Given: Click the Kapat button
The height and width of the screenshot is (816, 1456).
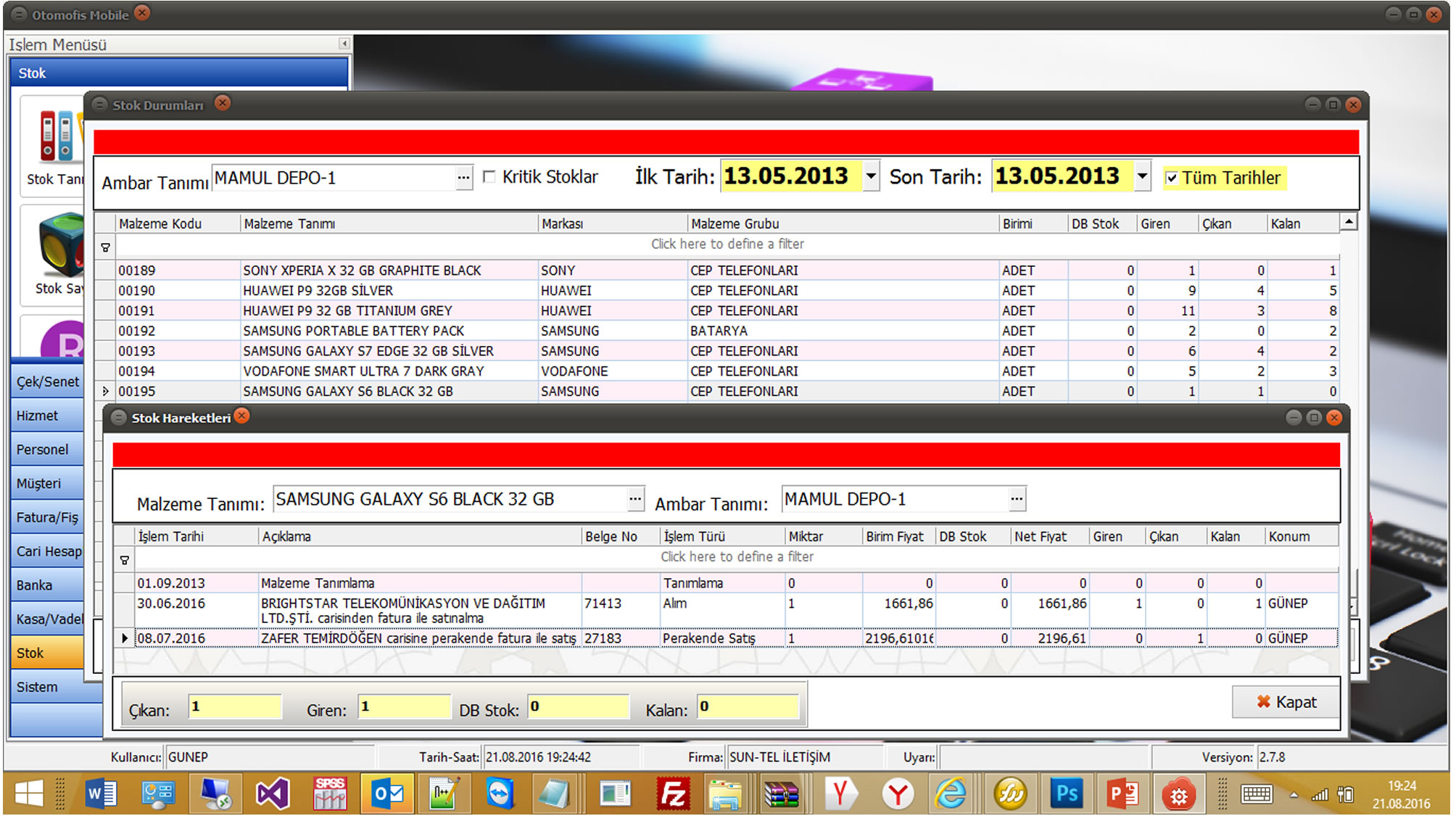Looking at the screenshot, I should click(1286, 702).
